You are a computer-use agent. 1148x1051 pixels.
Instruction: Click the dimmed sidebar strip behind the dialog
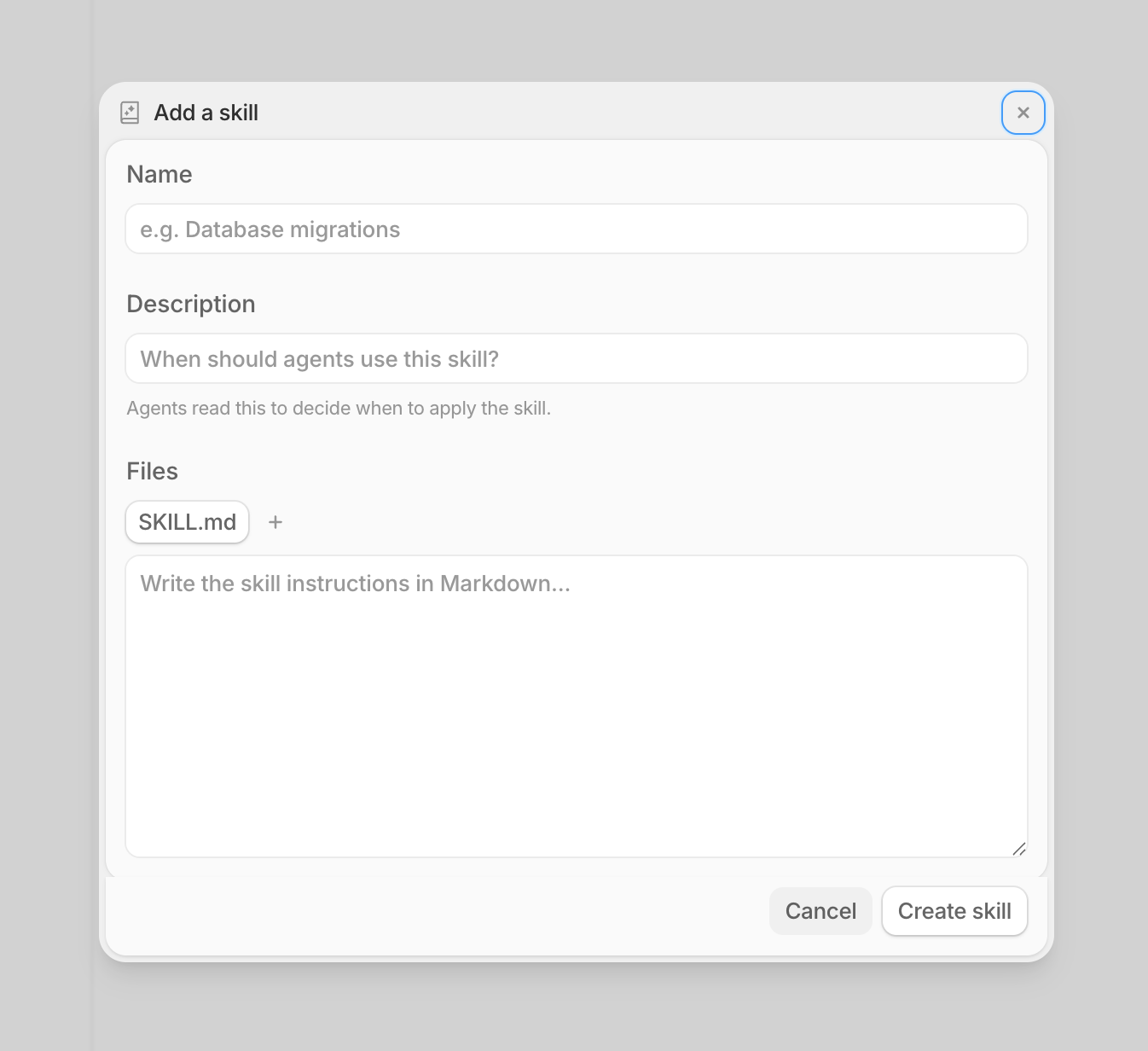pos(46,512)
